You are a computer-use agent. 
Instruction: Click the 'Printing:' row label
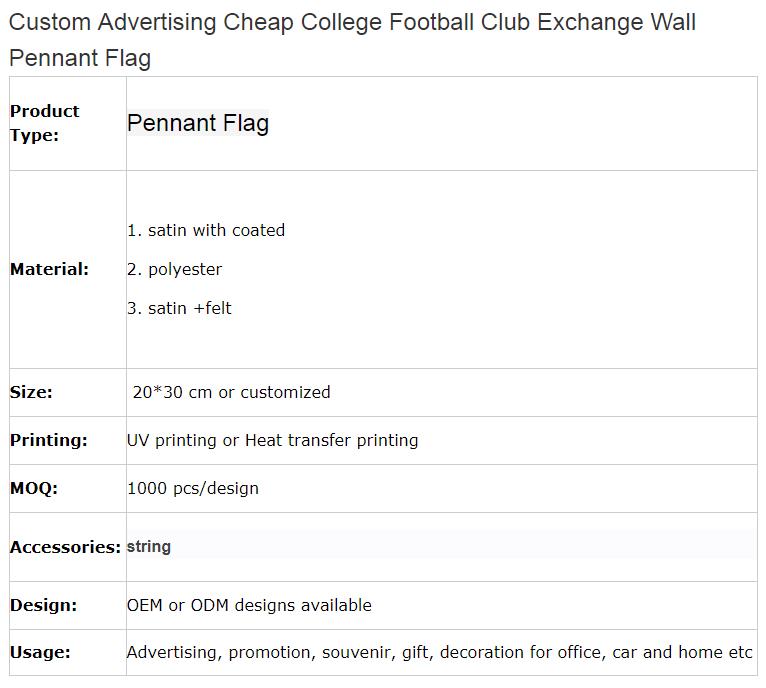point(49,440)
